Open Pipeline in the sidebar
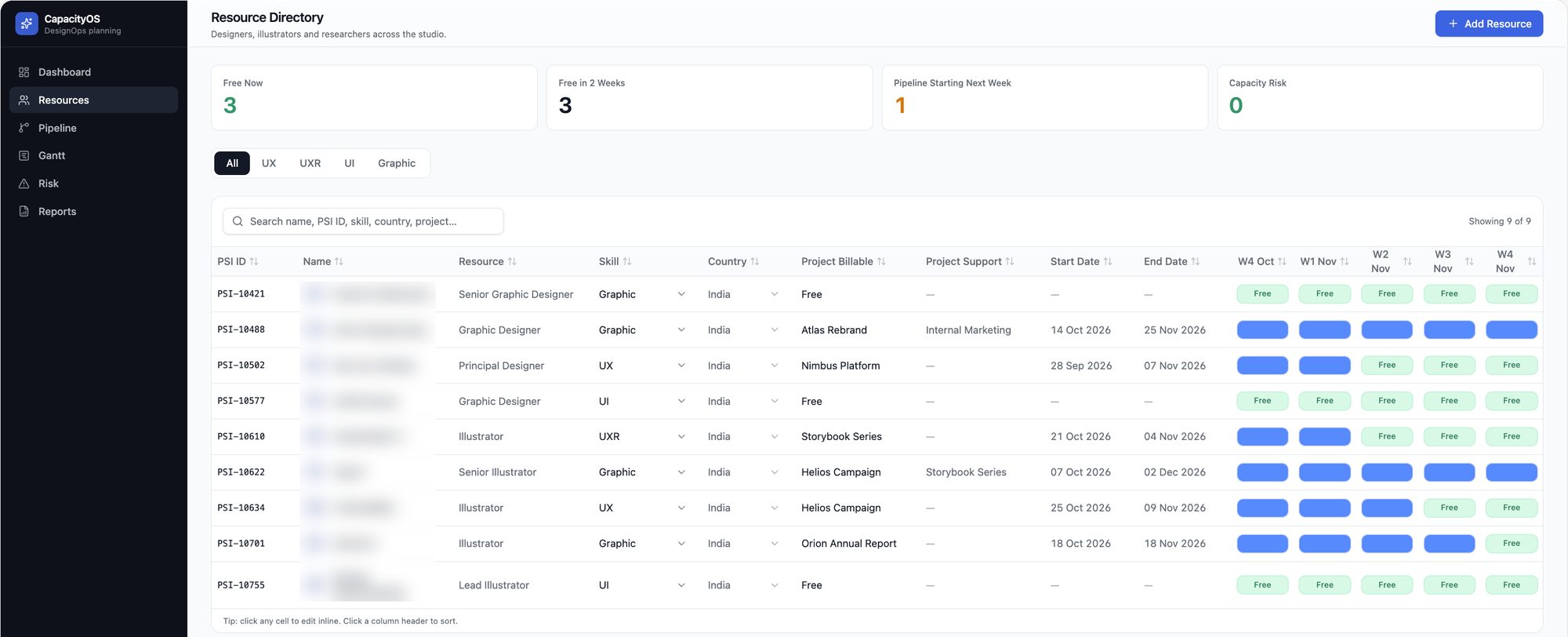Image resolution: width=1568 pixels, height=637 pixels. click(93, 128)
